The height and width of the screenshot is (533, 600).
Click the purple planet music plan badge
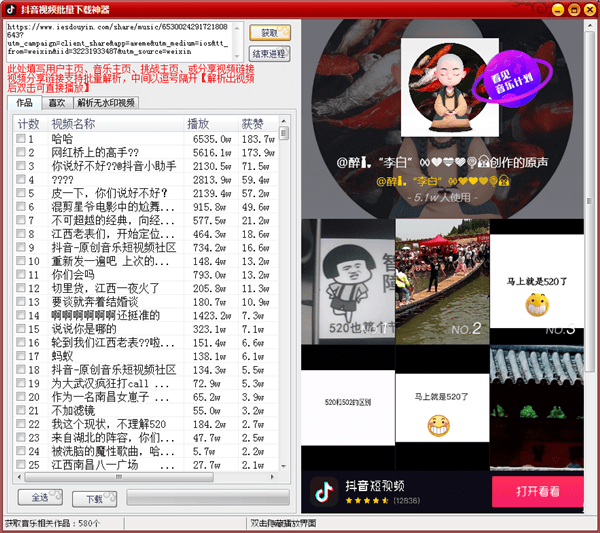pyautogui.click(x=512, y=80)
